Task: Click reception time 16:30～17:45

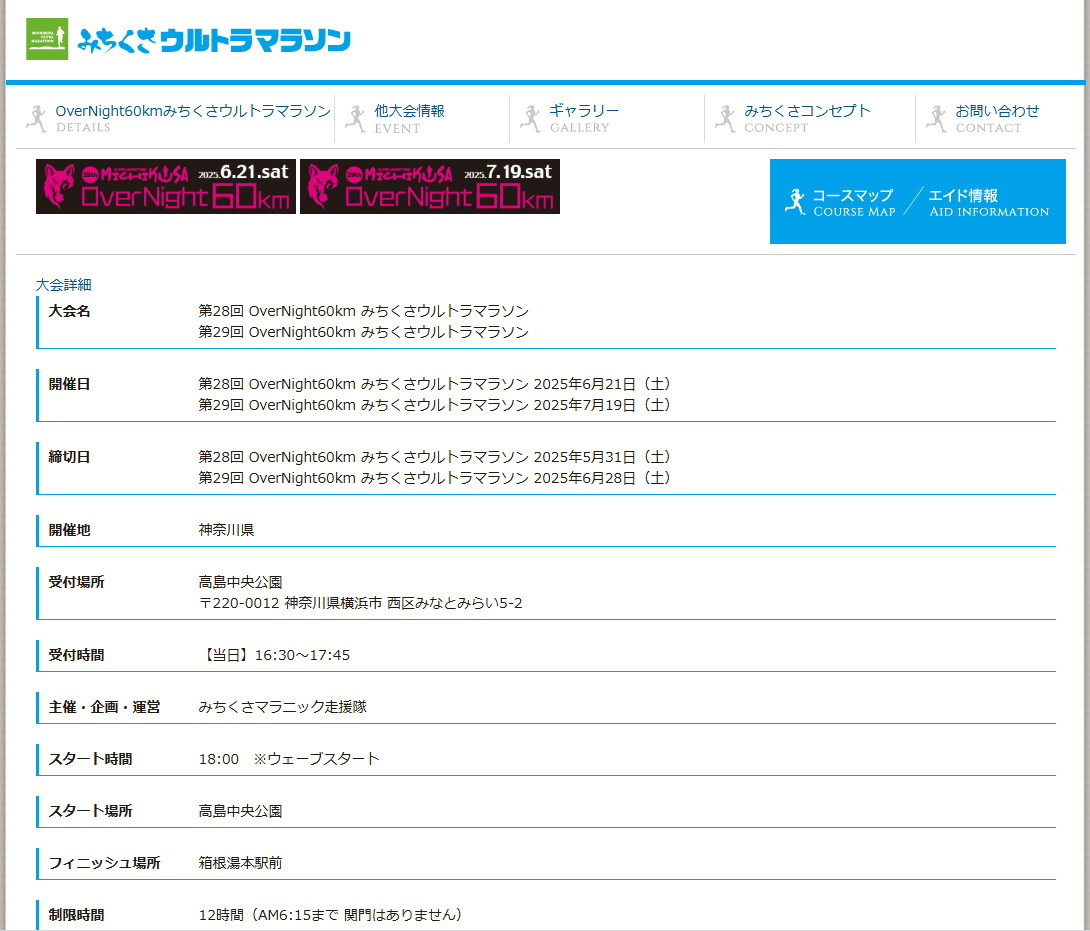Action: click(x=275, y=655)
